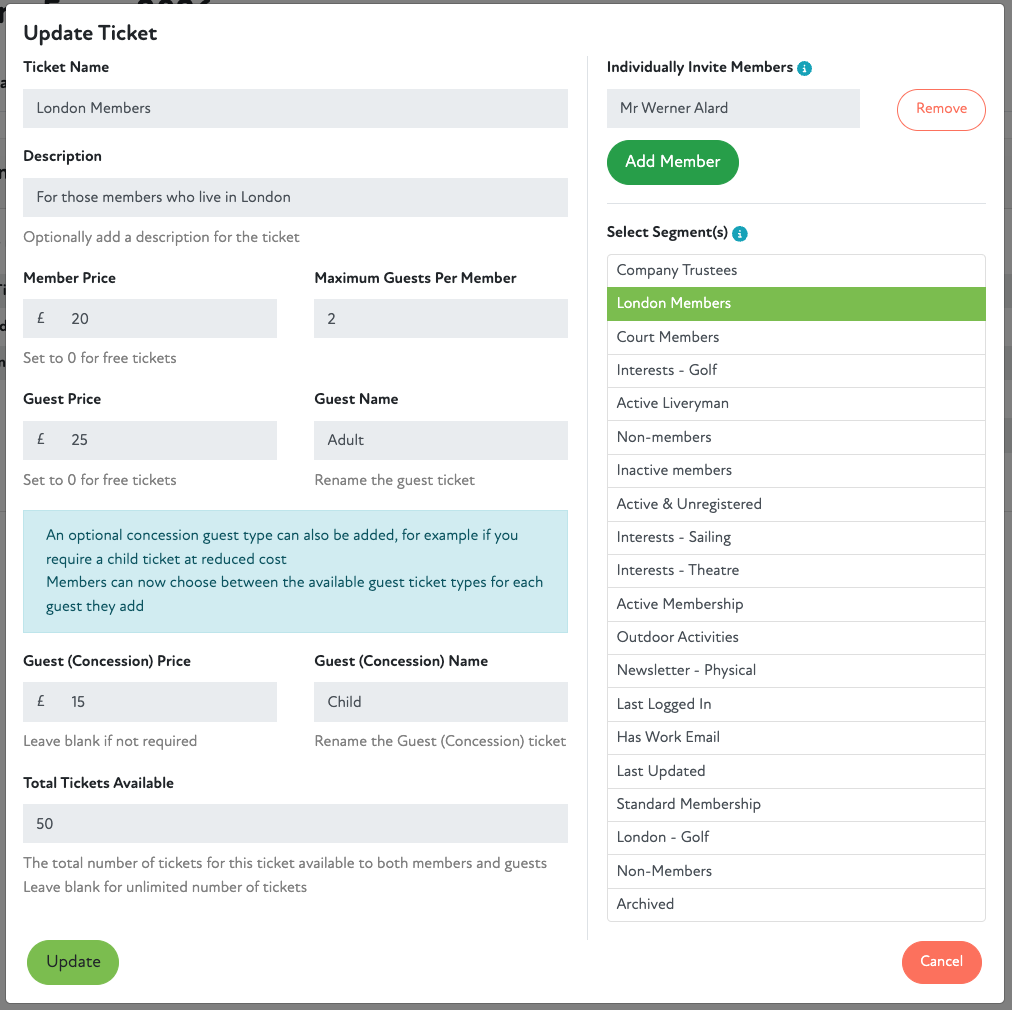Edit the ticket Description field
Image resolution: width=1012 pixels, height=1010 pixels.
point(295,197)
